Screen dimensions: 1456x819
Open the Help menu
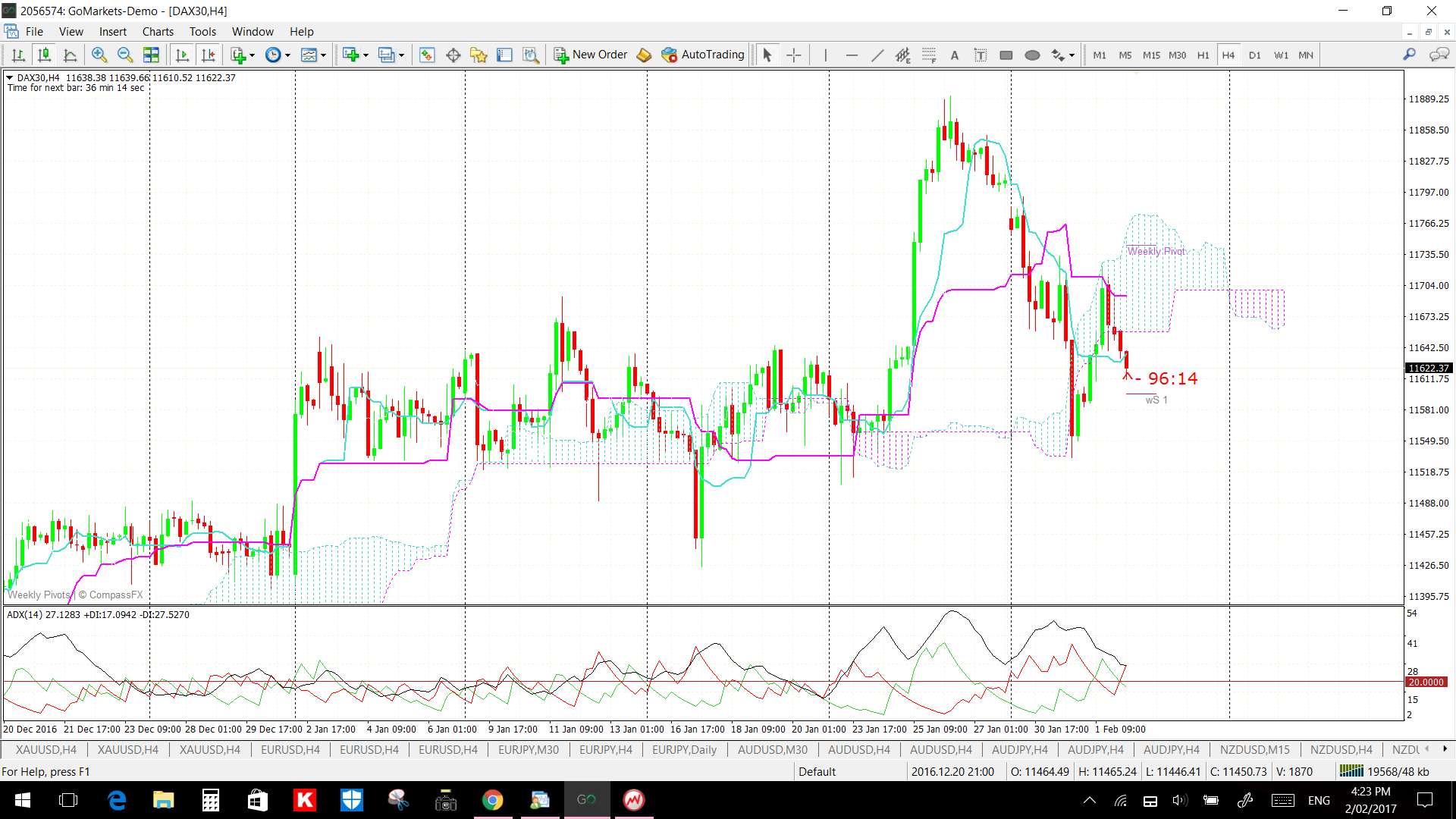(301, 32)
